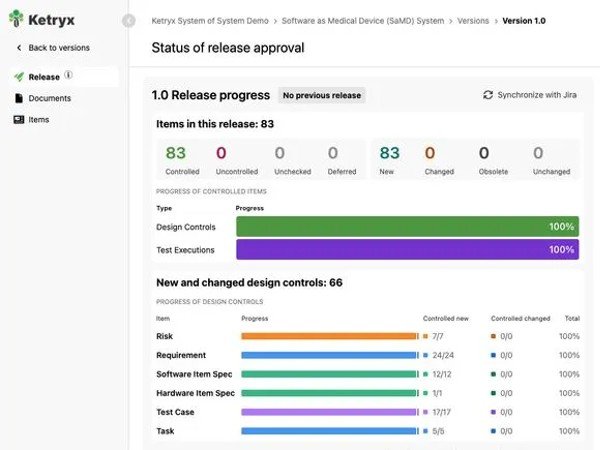This screenshot has height=450, width=600.
Task: Click the Documents file icon
Action: pyautogui.click(x=19, y=98)
